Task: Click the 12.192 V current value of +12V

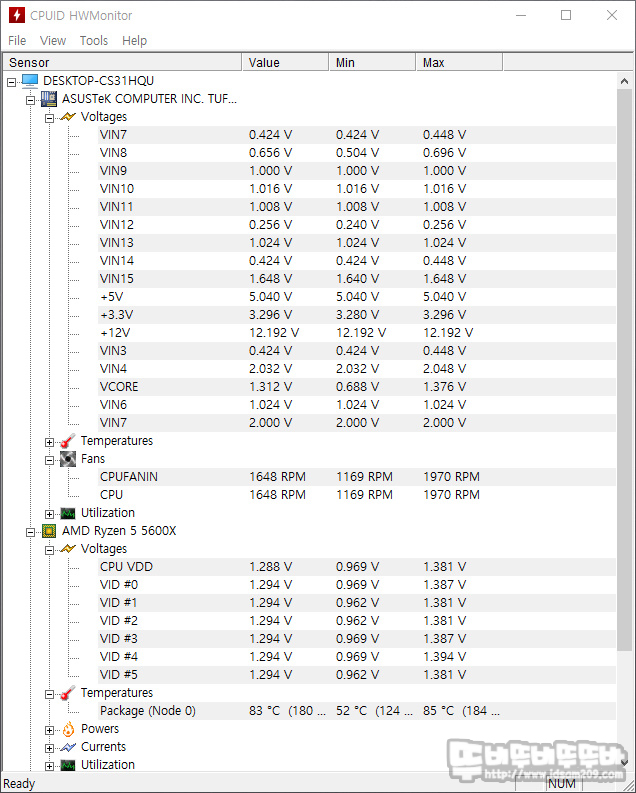Action: point(274,333)
